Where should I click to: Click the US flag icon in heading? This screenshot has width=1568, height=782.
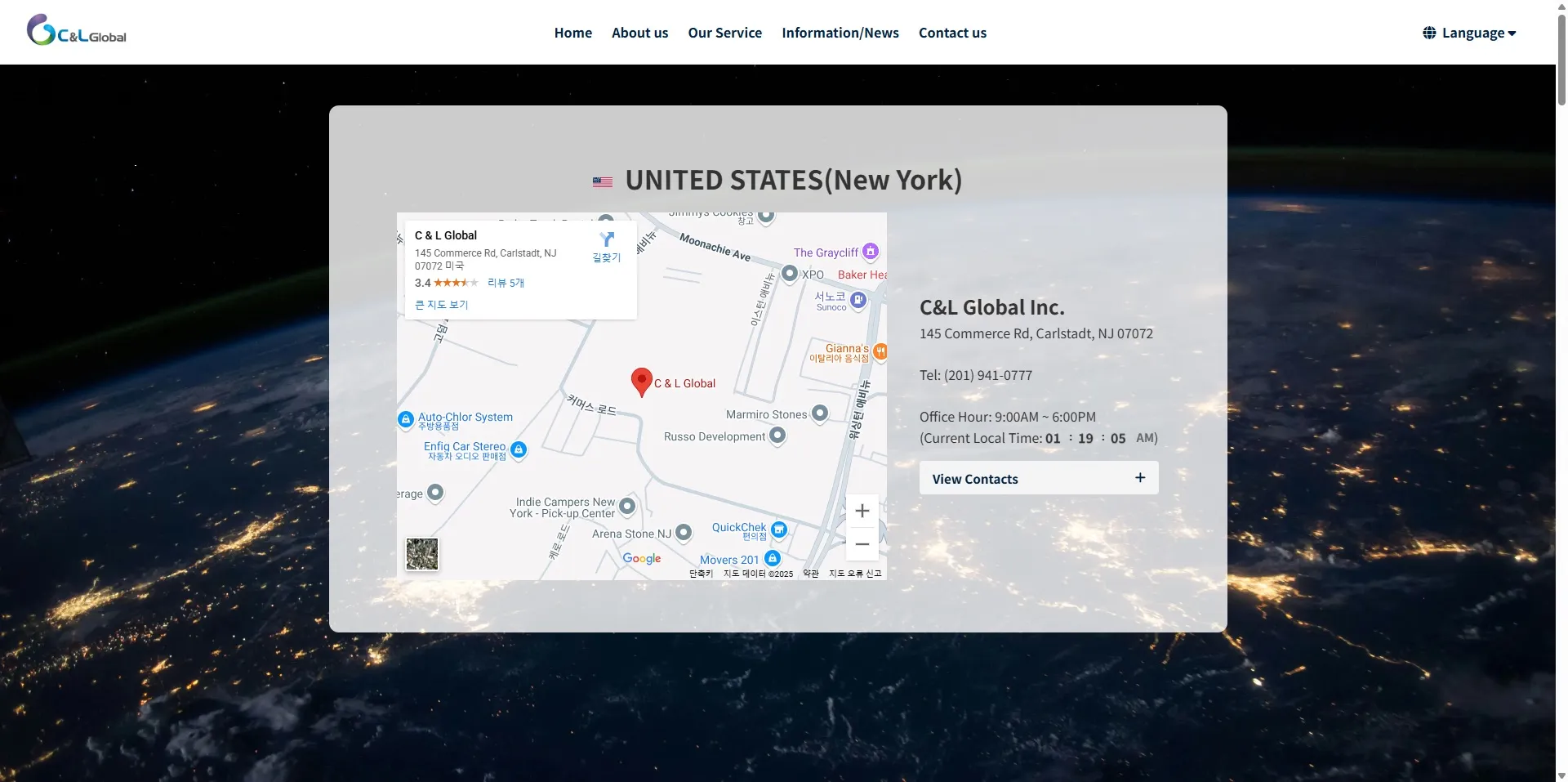[603, 181]
